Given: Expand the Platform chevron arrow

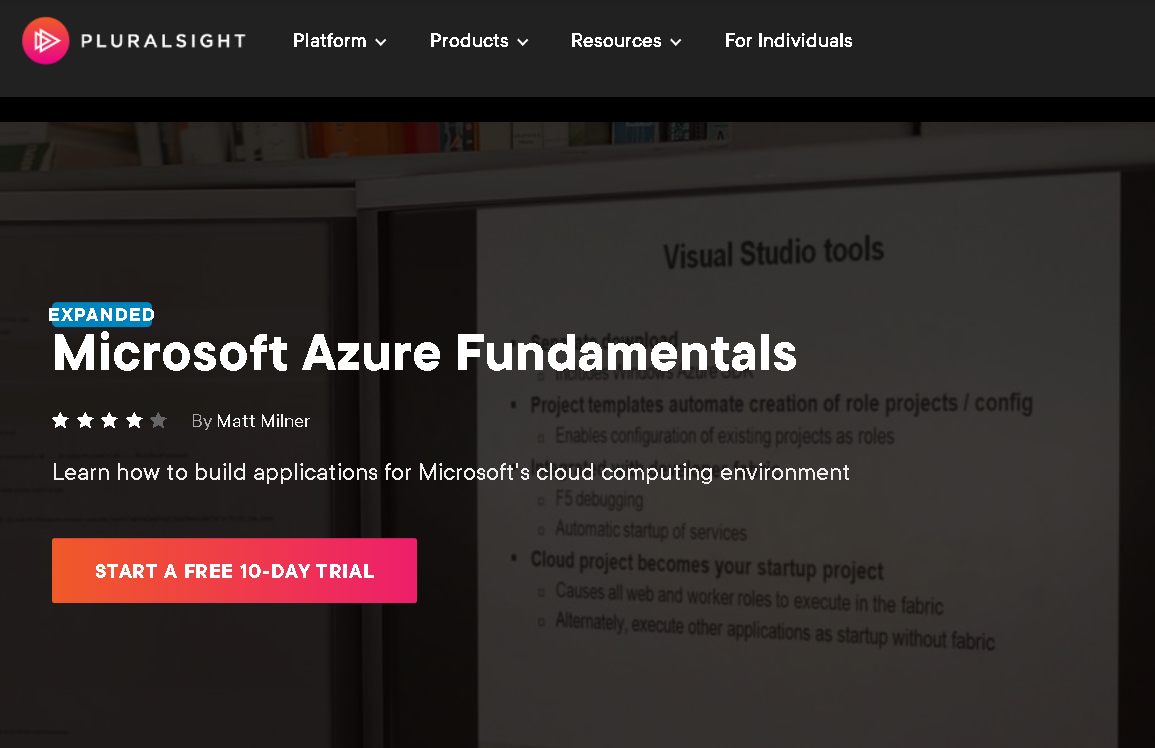Looking at the screenshot, I should point(381,43).
